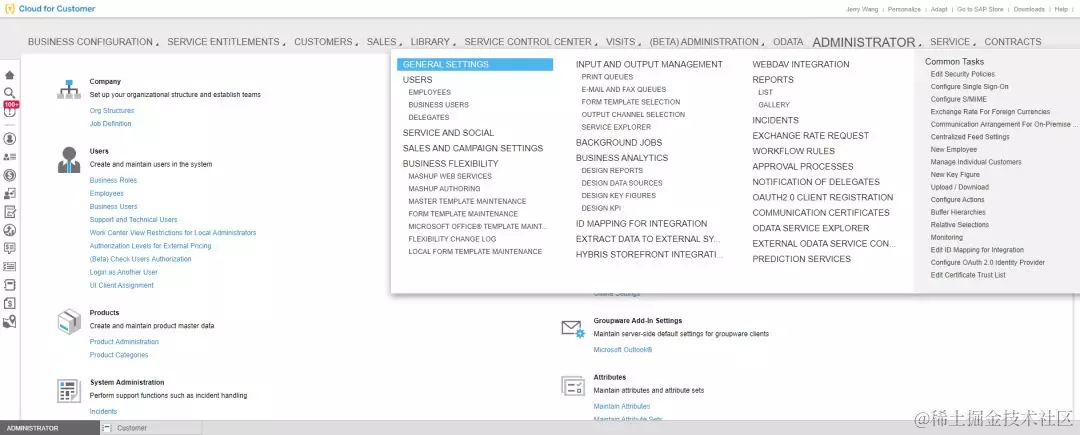Screen dimensions: 1080x435
Task: Click Go to SAP Store link
Action: tap(981, 10)
